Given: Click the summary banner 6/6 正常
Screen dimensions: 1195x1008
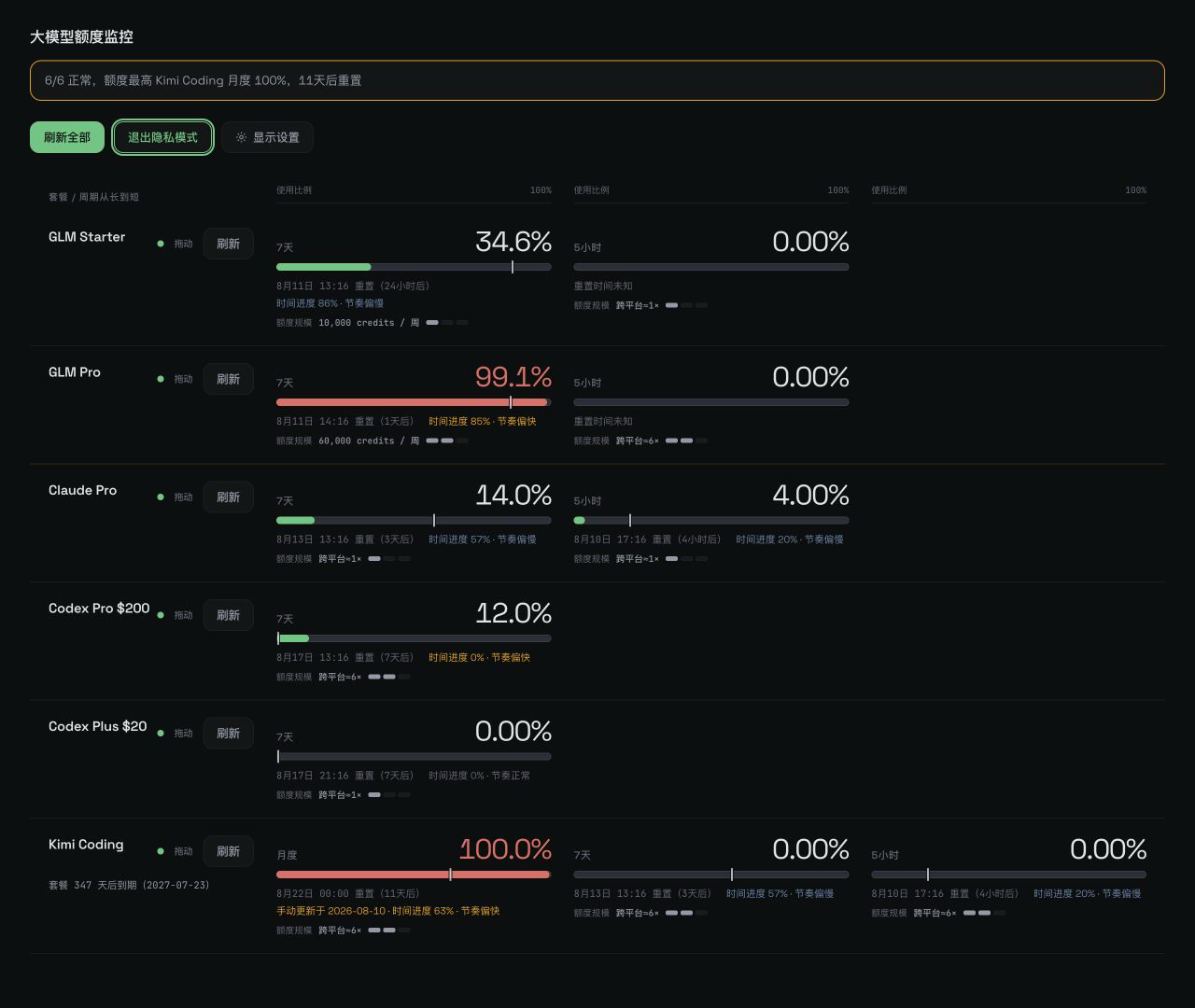Looking at the screenshot, I should (597, 80).
